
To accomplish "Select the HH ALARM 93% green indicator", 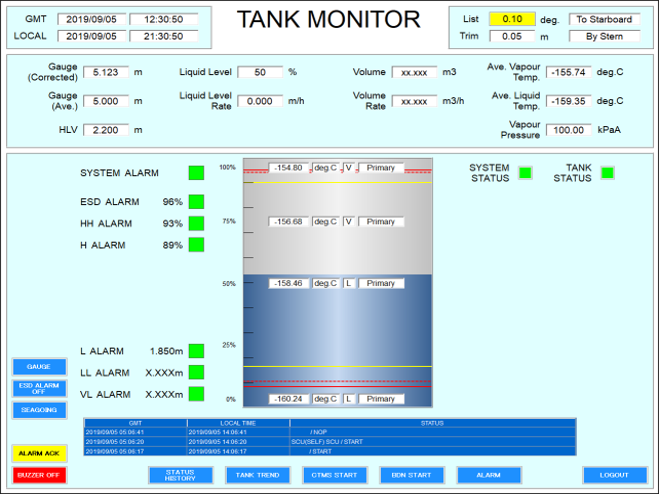I will tap(196, 223).
